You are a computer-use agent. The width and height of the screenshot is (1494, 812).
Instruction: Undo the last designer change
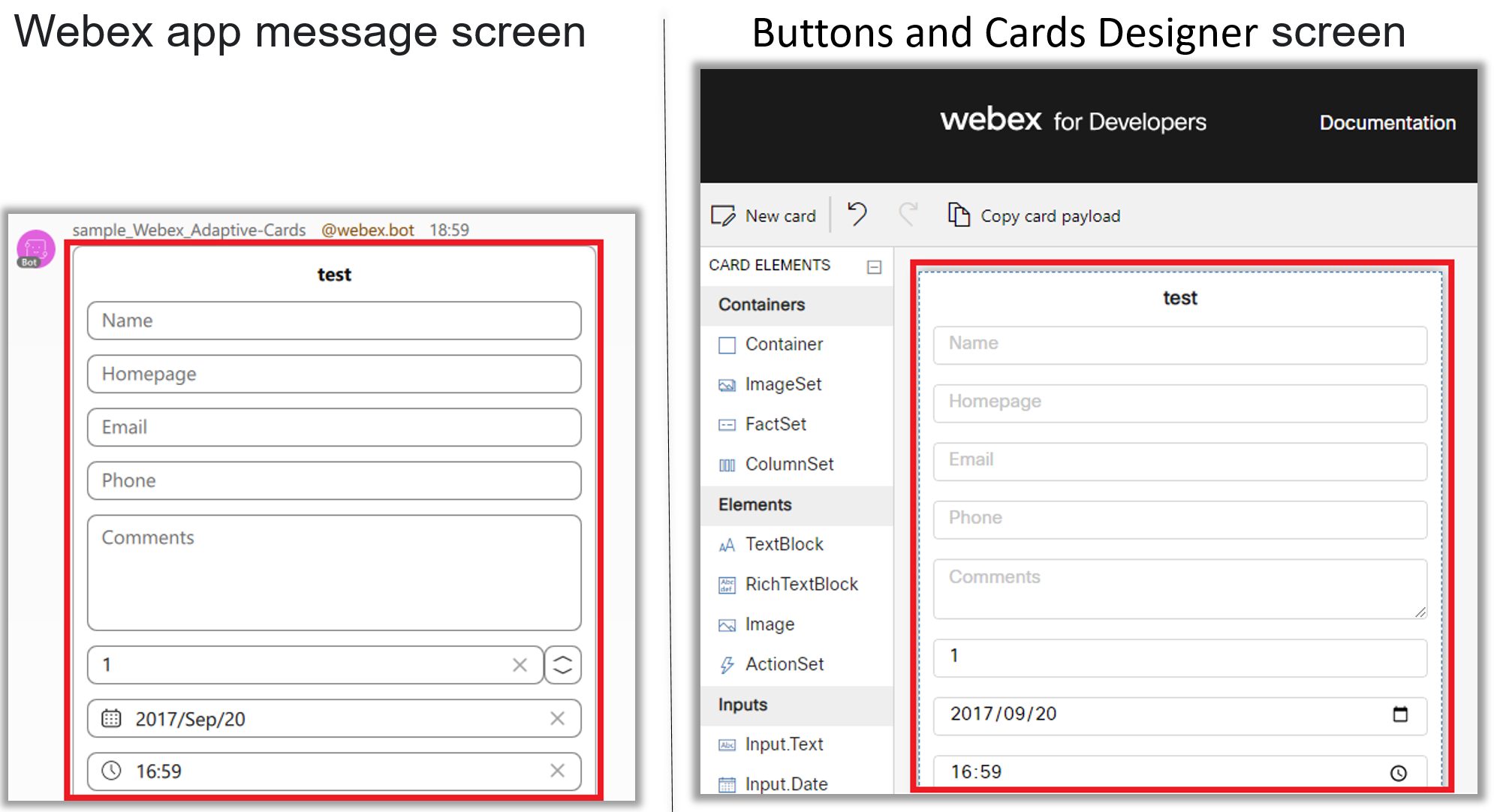[x=857, y=215]
